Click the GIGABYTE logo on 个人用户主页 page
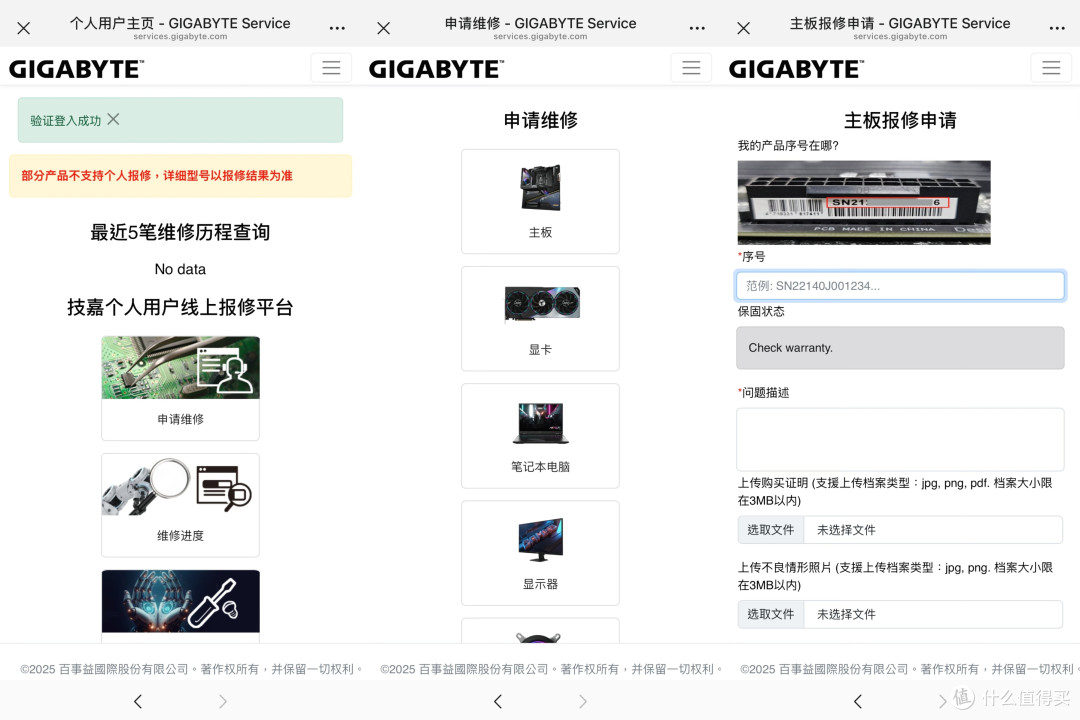Image resolution: width=1080 pixels, height=720 pixels. (x=76, y=69)
